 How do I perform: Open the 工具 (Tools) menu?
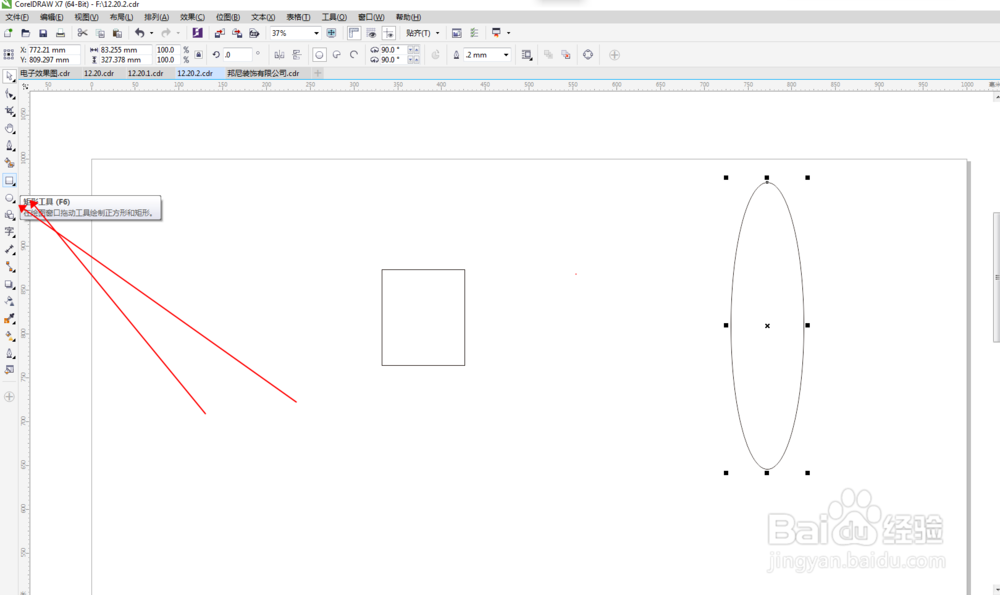point(334,17)
